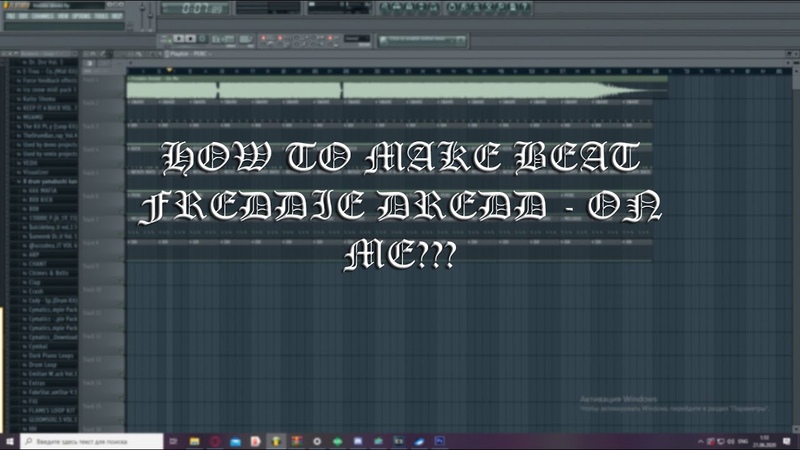Screen dimensions: 800x450
Task: Open the EDIT menu
Action: 23,16
